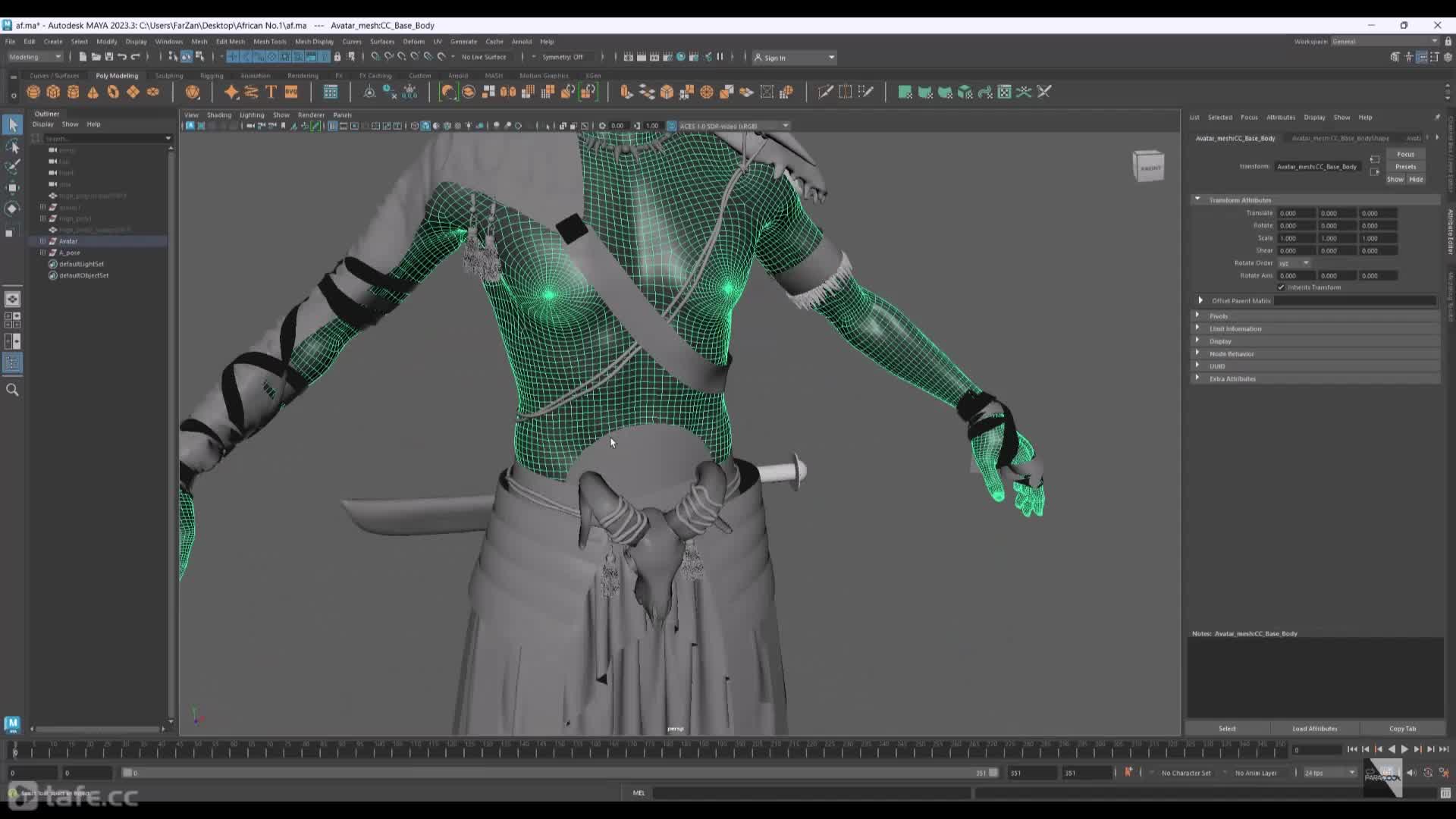The width and height of the screenshot is (1456, 819).
Task: Open the 24 fps frame rate dropdown
Action: pos(1329,773)
